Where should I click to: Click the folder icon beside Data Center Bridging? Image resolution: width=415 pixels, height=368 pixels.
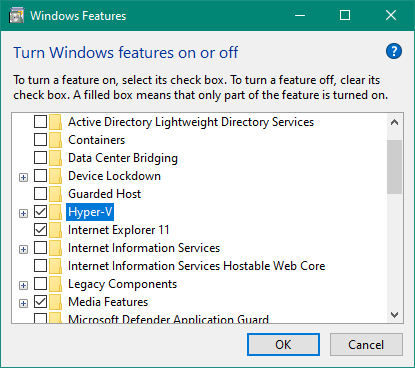[x=55, y=158]
